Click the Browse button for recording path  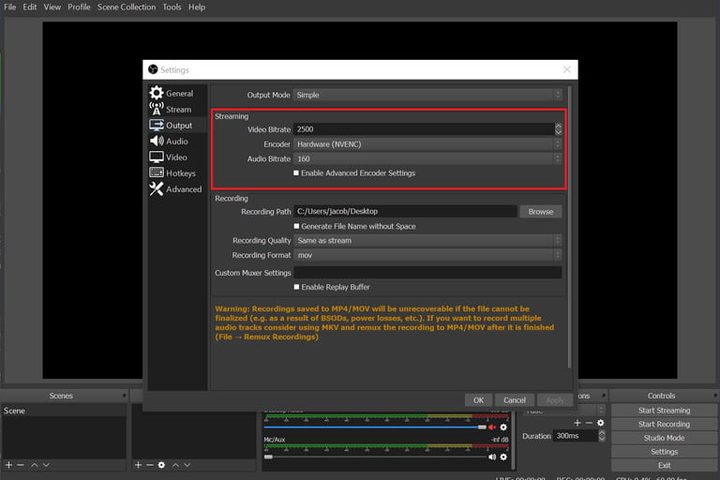[540, 212]
